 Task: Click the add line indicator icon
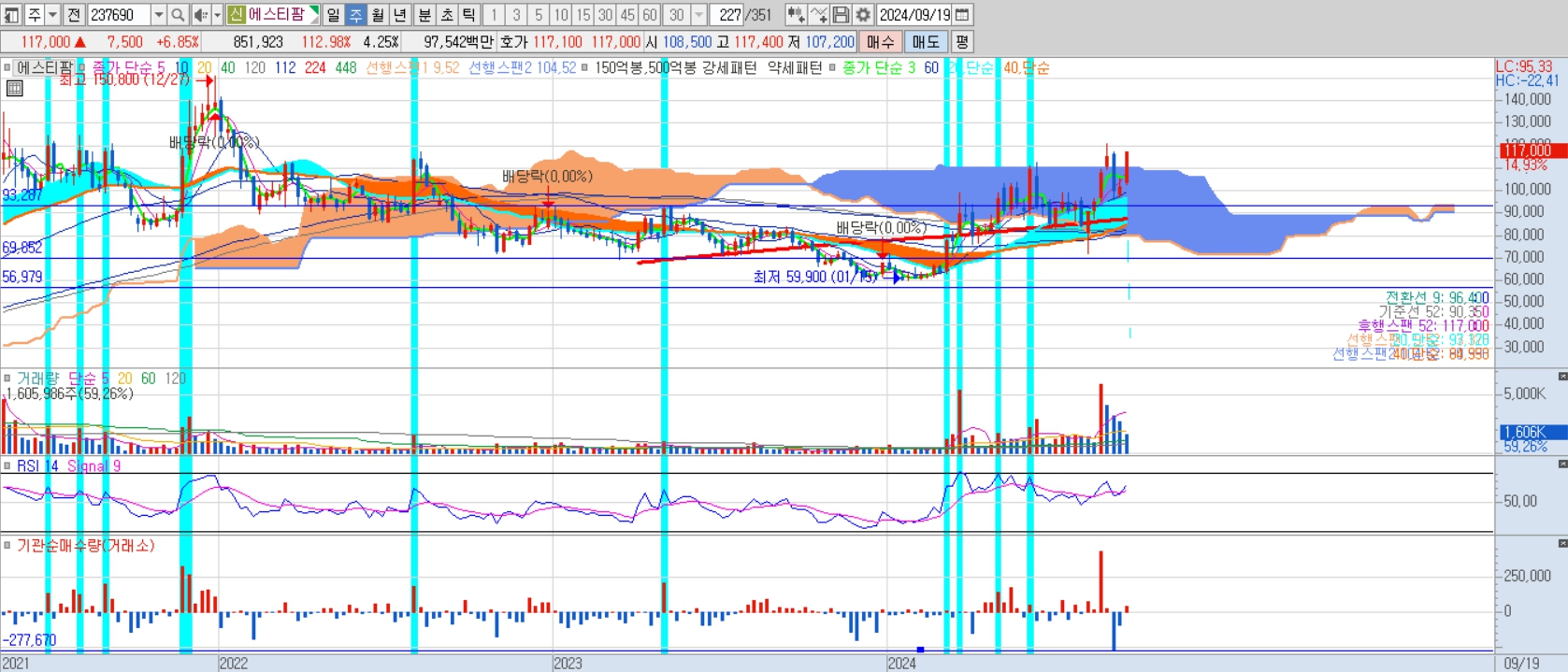pos(818,15)
